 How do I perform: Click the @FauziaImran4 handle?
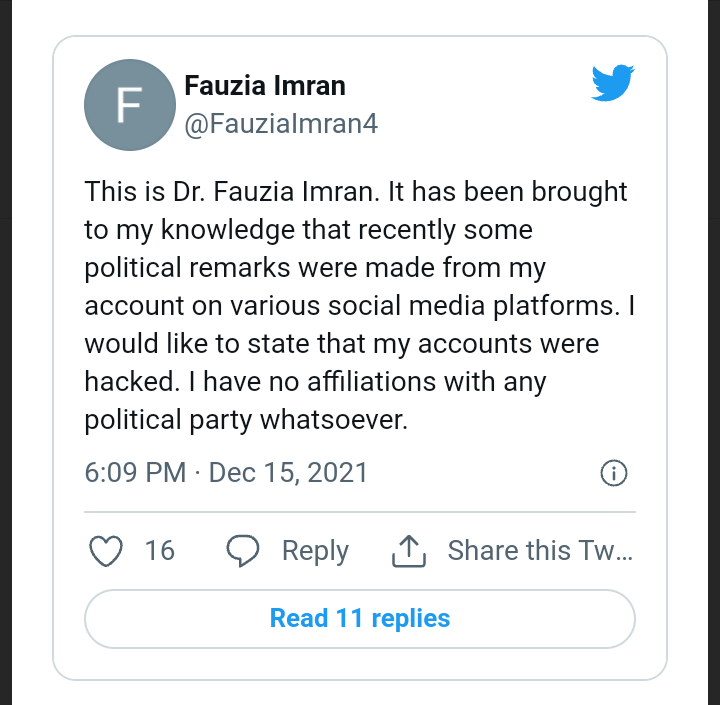click(x=281, y=124)
